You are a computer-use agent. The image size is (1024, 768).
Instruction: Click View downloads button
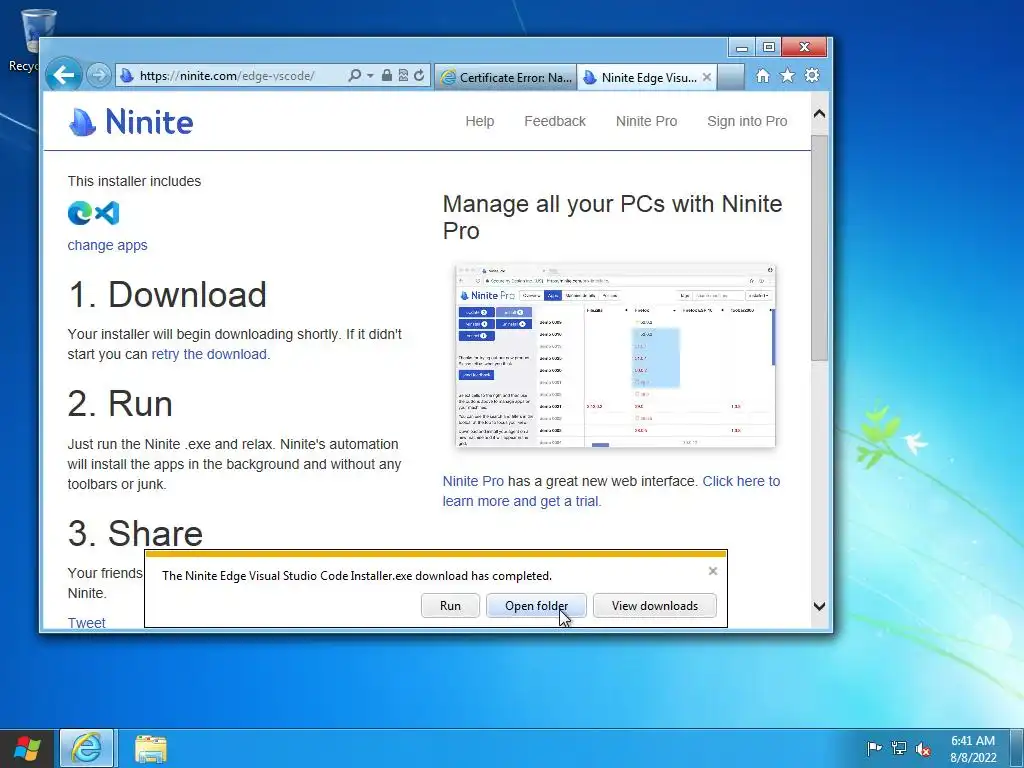pyautogui.click(x=654, y=605)
